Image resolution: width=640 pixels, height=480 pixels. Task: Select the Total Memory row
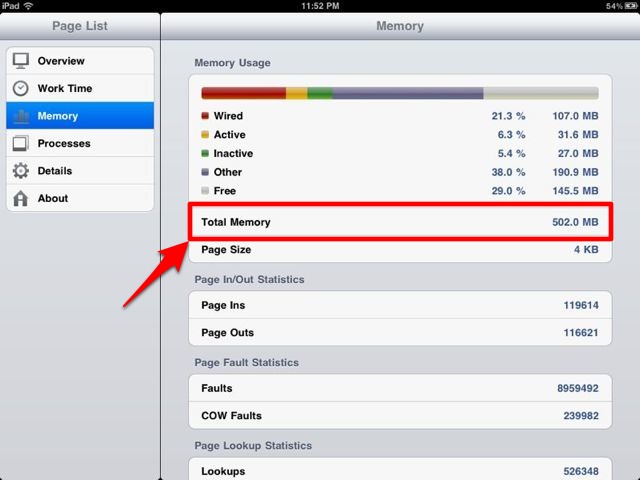[400, 222]
